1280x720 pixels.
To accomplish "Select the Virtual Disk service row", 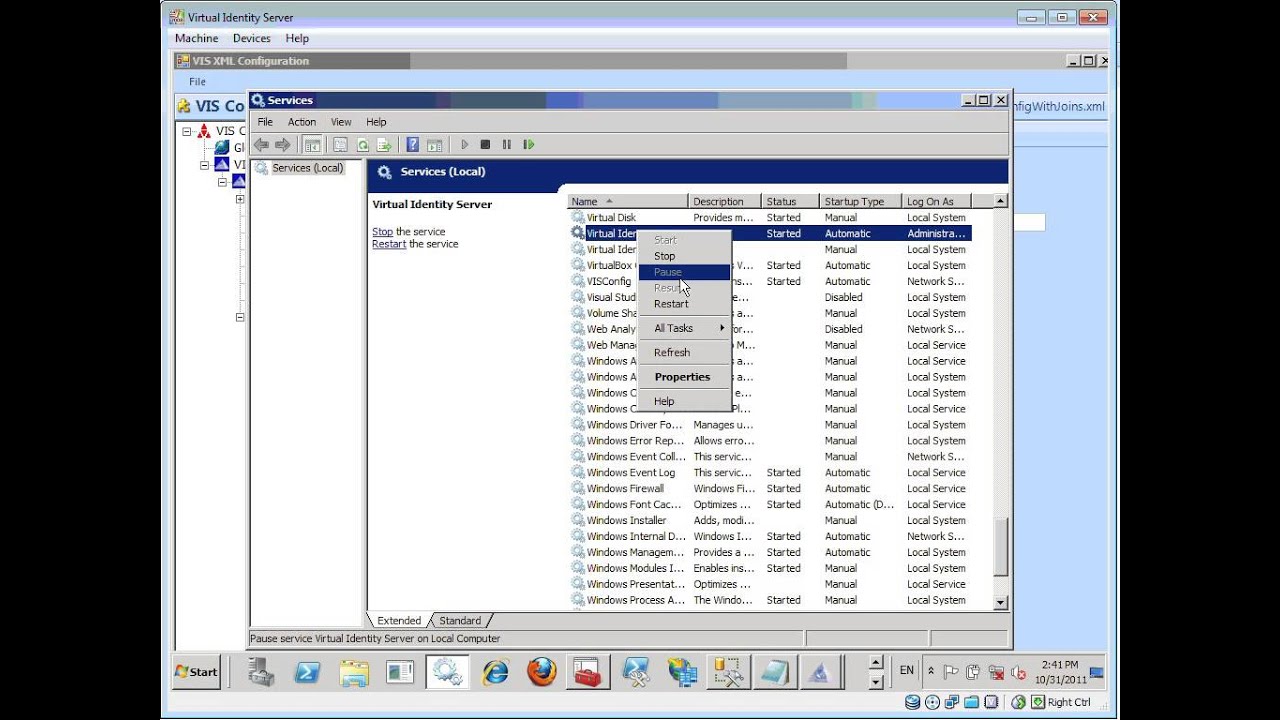I will click(770, 217).
